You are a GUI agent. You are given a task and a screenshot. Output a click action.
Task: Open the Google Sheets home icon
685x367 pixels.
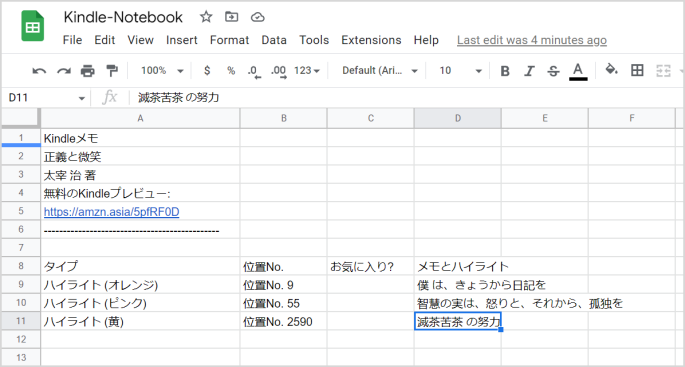[33, 26]
